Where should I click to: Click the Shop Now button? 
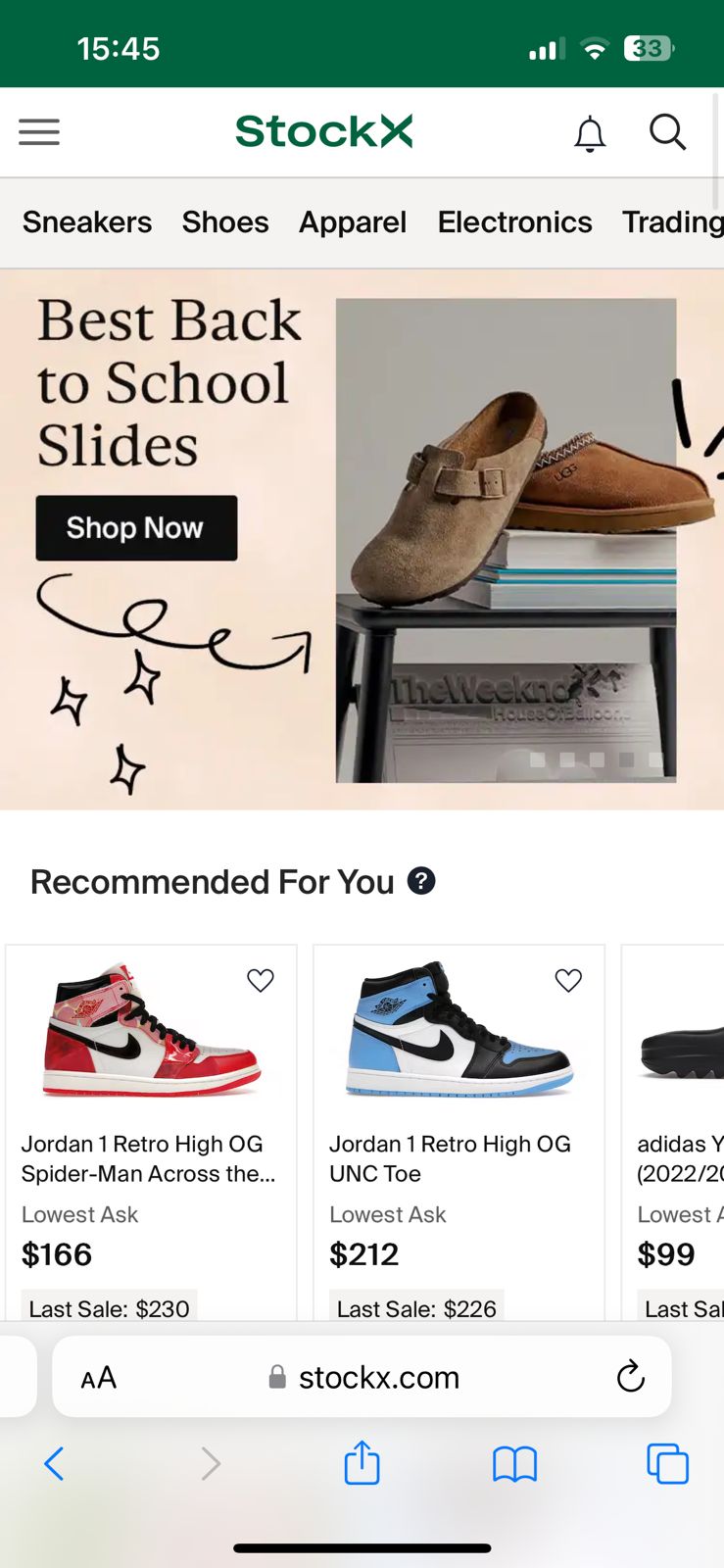tap(136, 528)
